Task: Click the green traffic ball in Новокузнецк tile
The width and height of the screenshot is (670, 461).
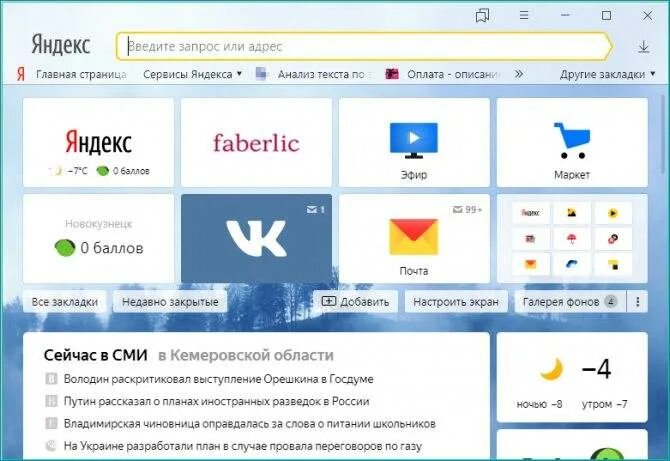Action: [x=65, y=248]
